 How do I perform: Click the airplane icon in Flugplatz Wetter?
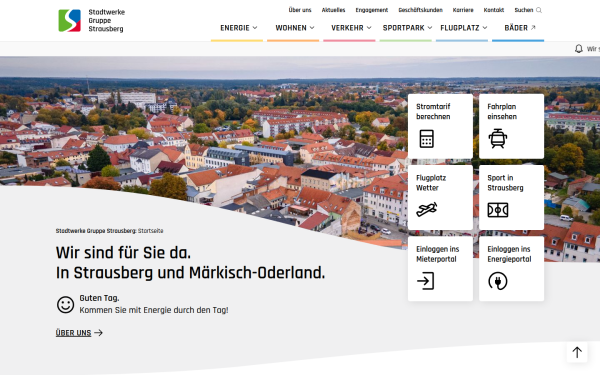pos(426,209)
